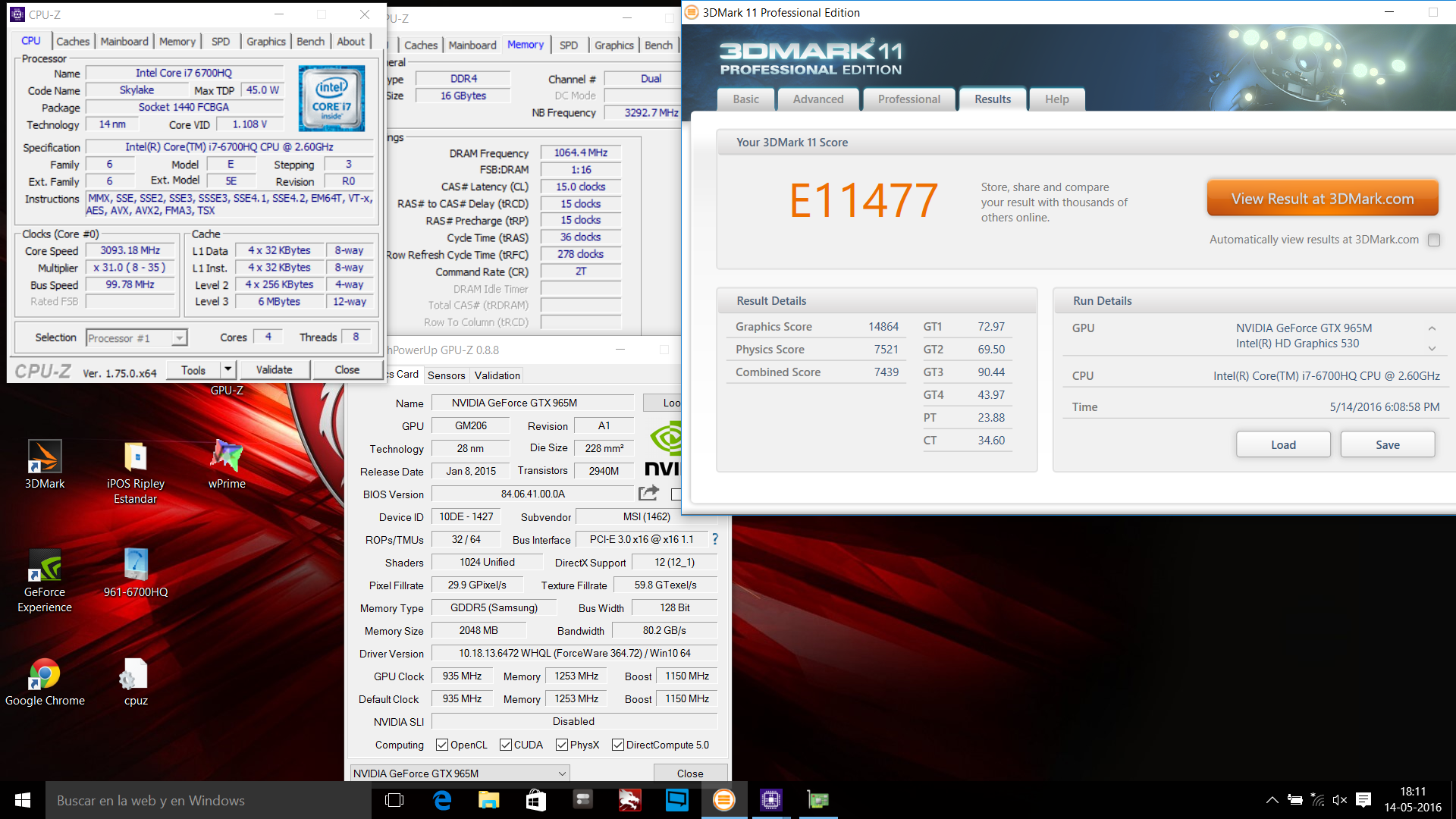
Task: Click the Core Speed value field in CPU-Z
Action: 130,250
